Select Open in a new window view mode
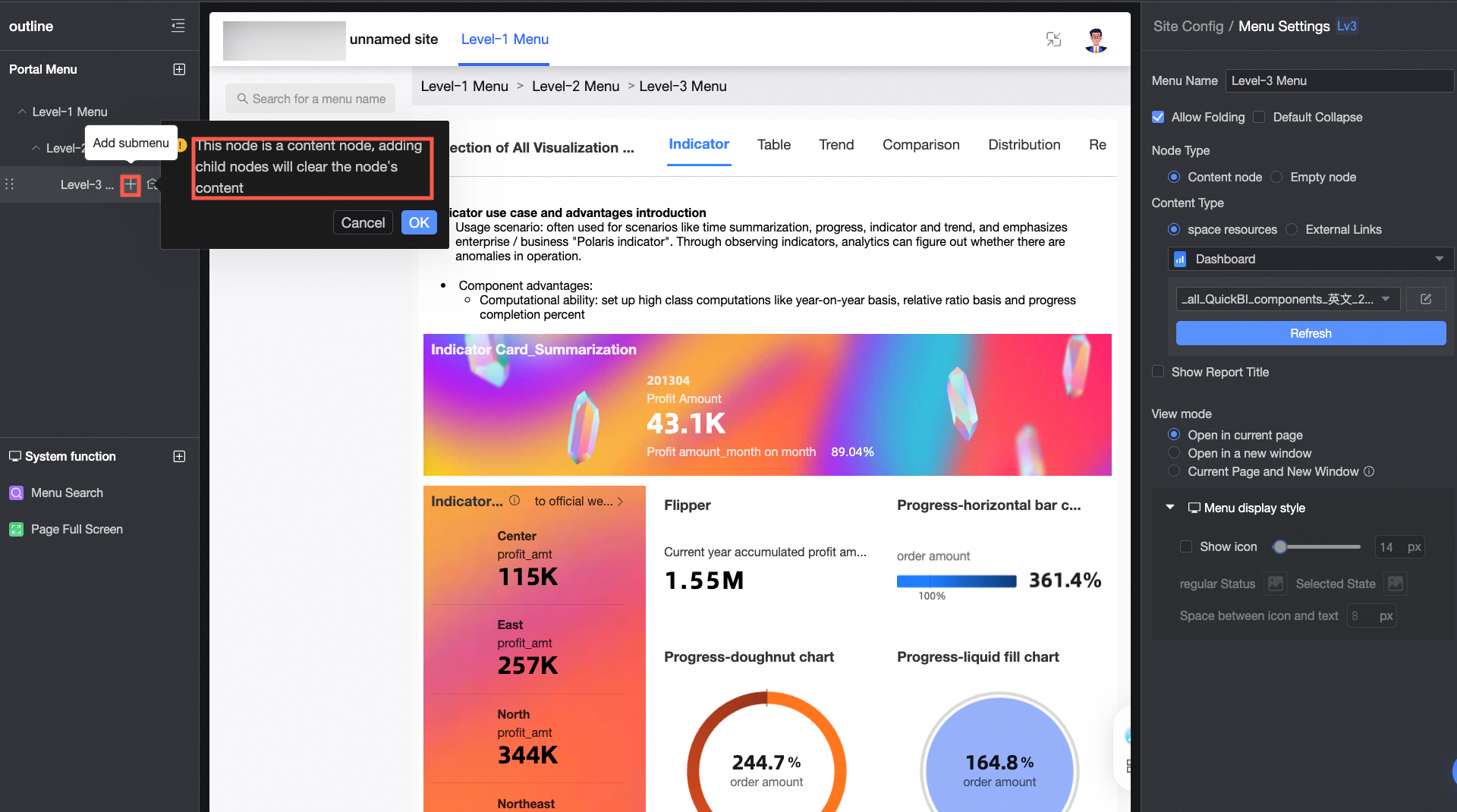This screenshot has width=1457, height=812. [1174, 453]
